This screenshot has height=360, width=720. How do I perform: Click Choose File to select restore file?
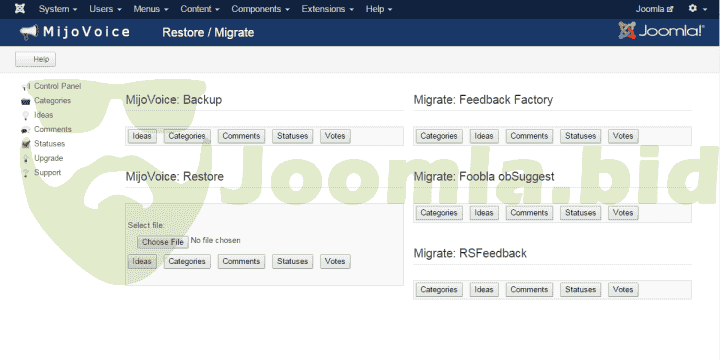click(x=163, y=242)
